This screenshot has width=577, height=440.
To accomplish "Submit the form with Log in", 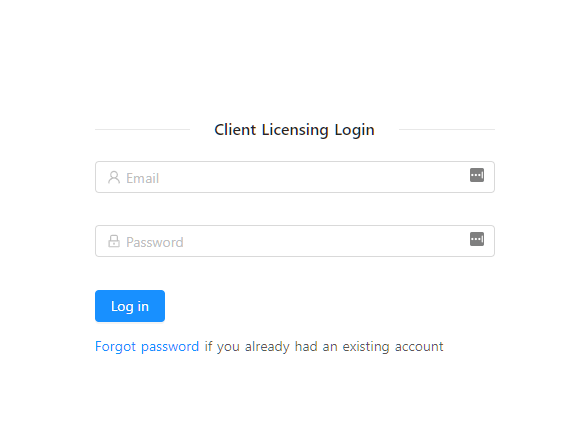I will click(130, 306).
